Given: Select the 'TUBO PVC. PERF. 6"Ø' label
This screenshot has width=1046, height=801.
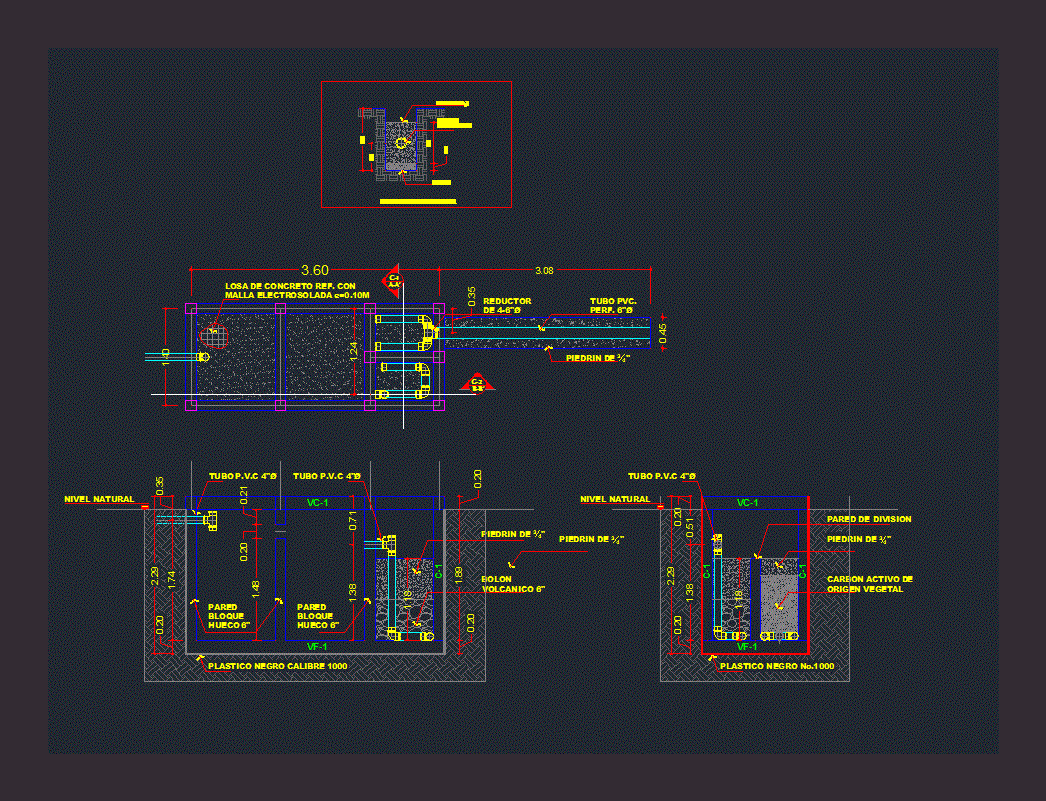Looking at the screenshot, I should click(613, 305).
